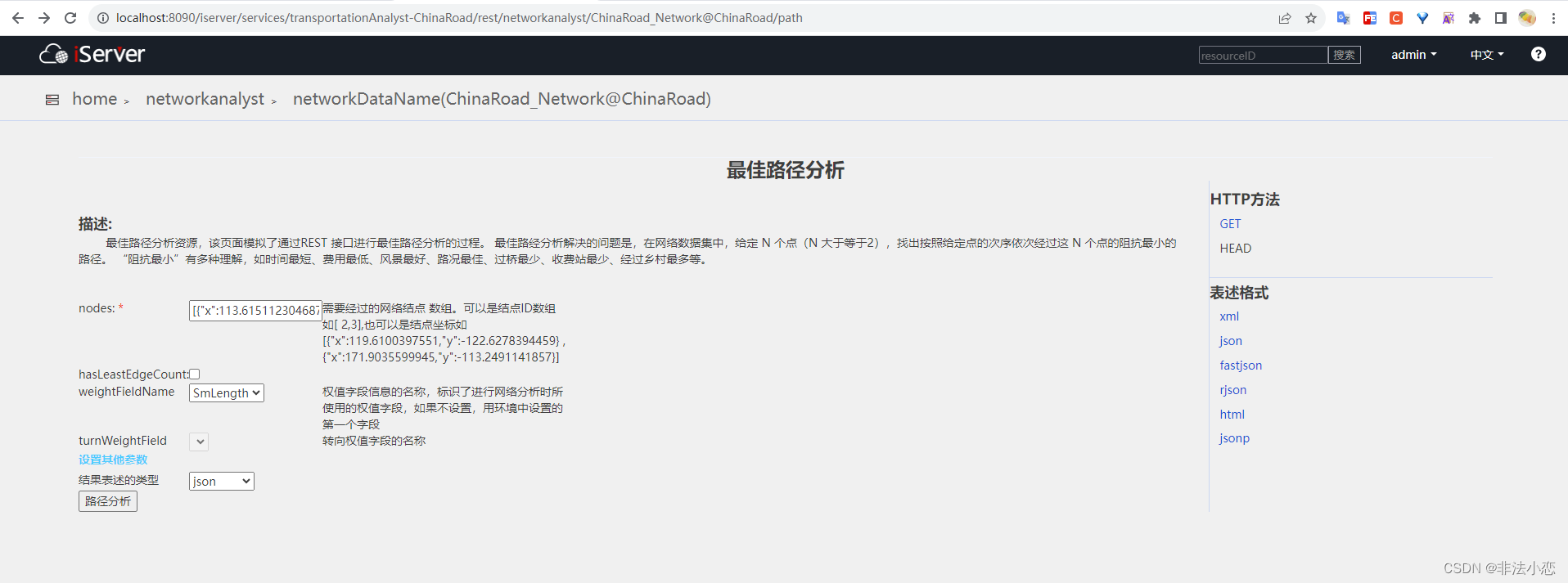Open the html representation link
Screen dimensions: 1568x583
pos(1232,415)
